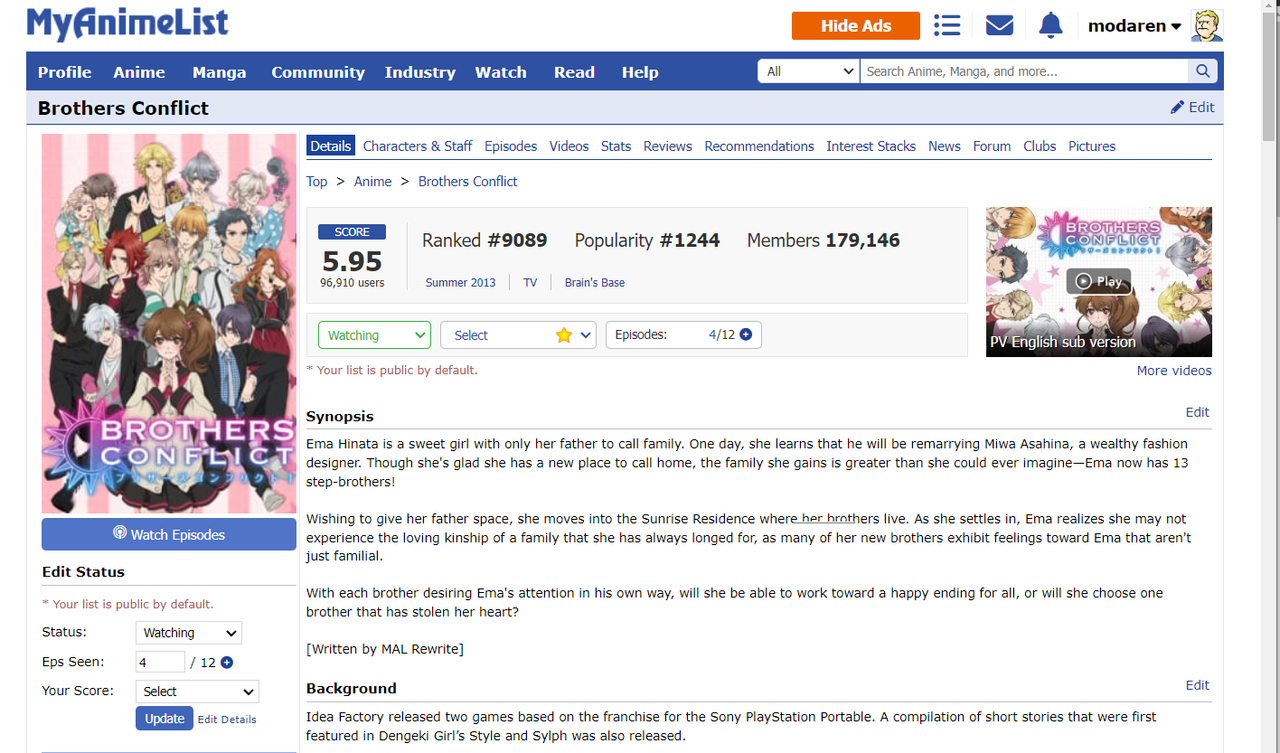This screenshot has height=753, width=1280.
Task: Switch to the Reviews tab
Action: click(x=667, y=146)
